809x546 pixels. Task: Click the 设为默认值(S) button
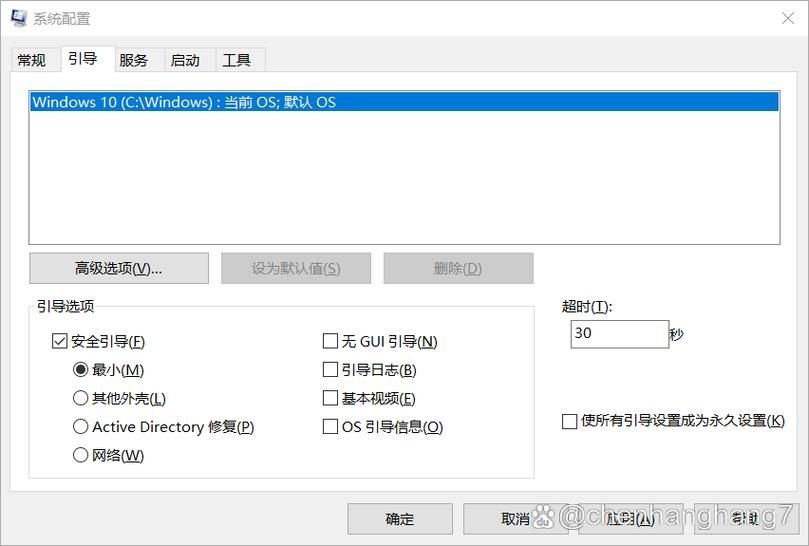(x=296, y=268)
